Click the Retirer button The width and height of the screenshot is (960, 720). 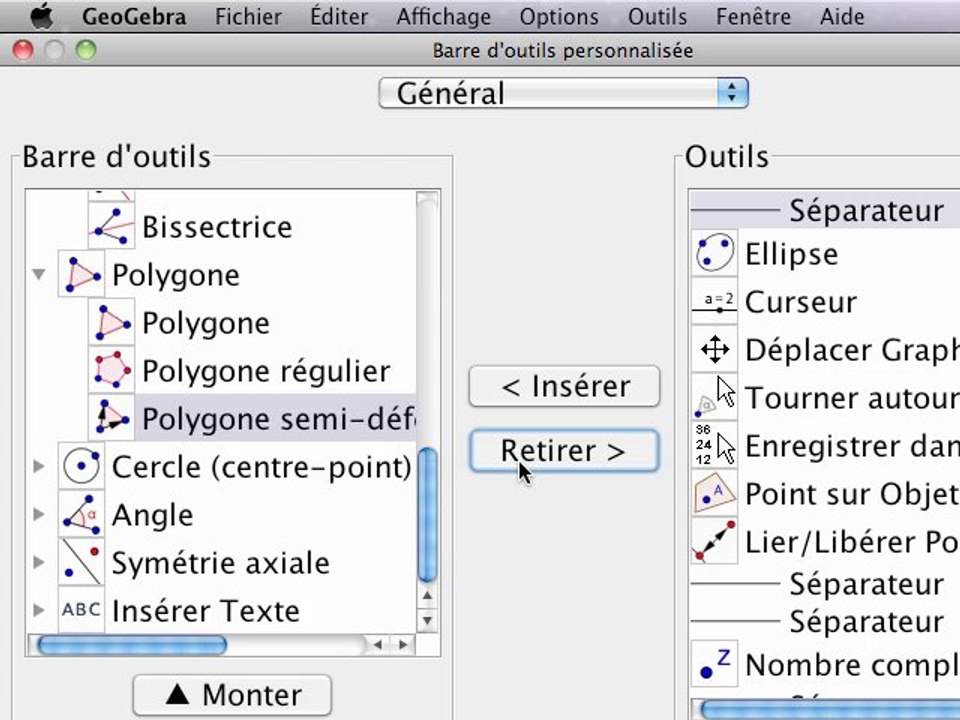[x=564, y=451]
